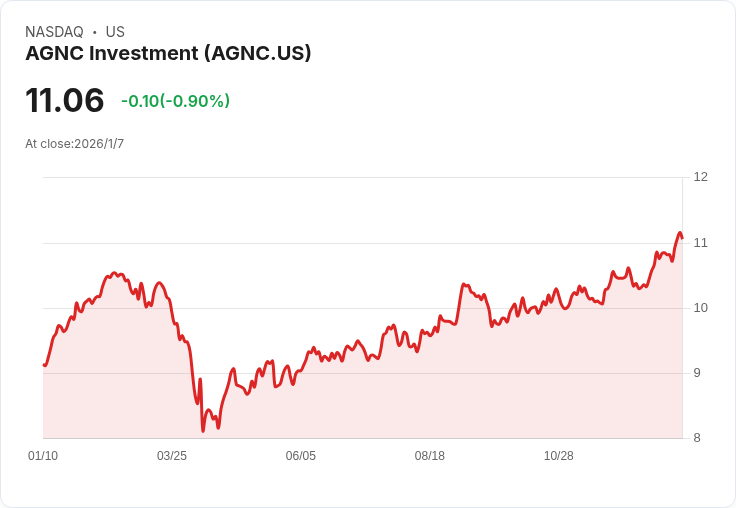Click the lowest dip on the price line

(203, 431)
